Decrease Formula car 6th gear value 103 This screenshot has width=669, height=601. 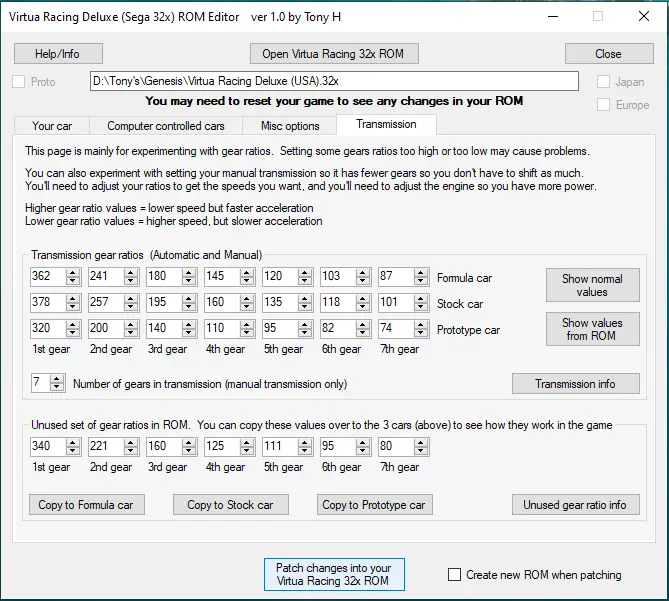tap(363, 280)
